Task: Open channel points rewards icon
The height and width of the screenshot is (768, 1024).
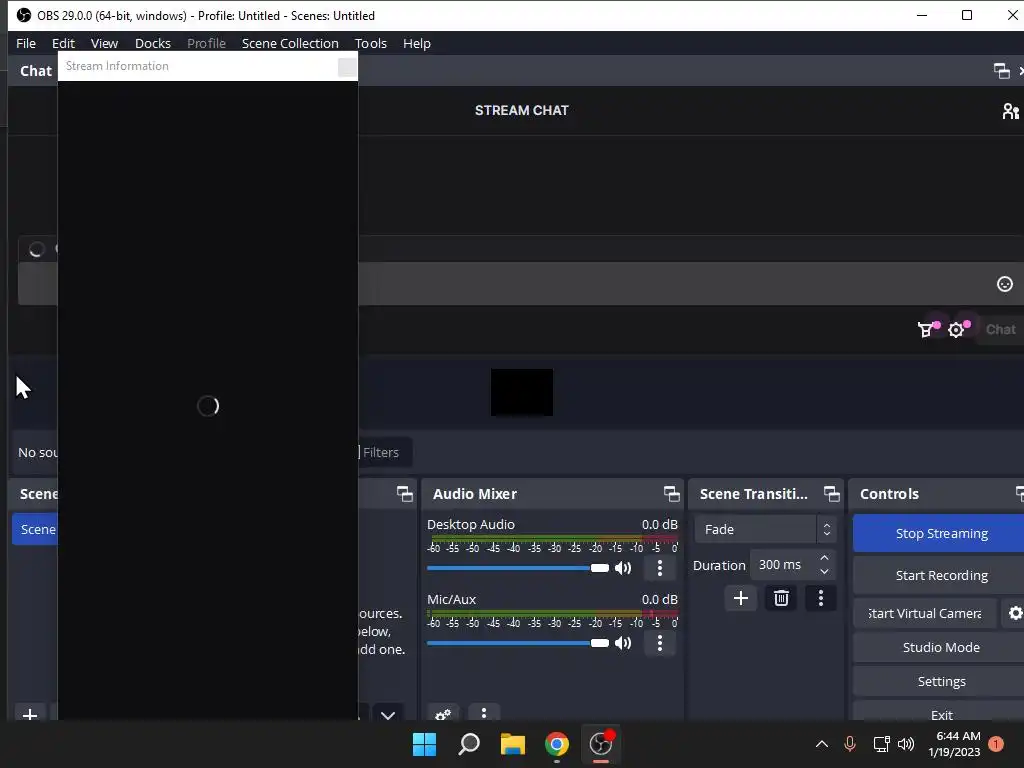Action: [x=926, y=330]
